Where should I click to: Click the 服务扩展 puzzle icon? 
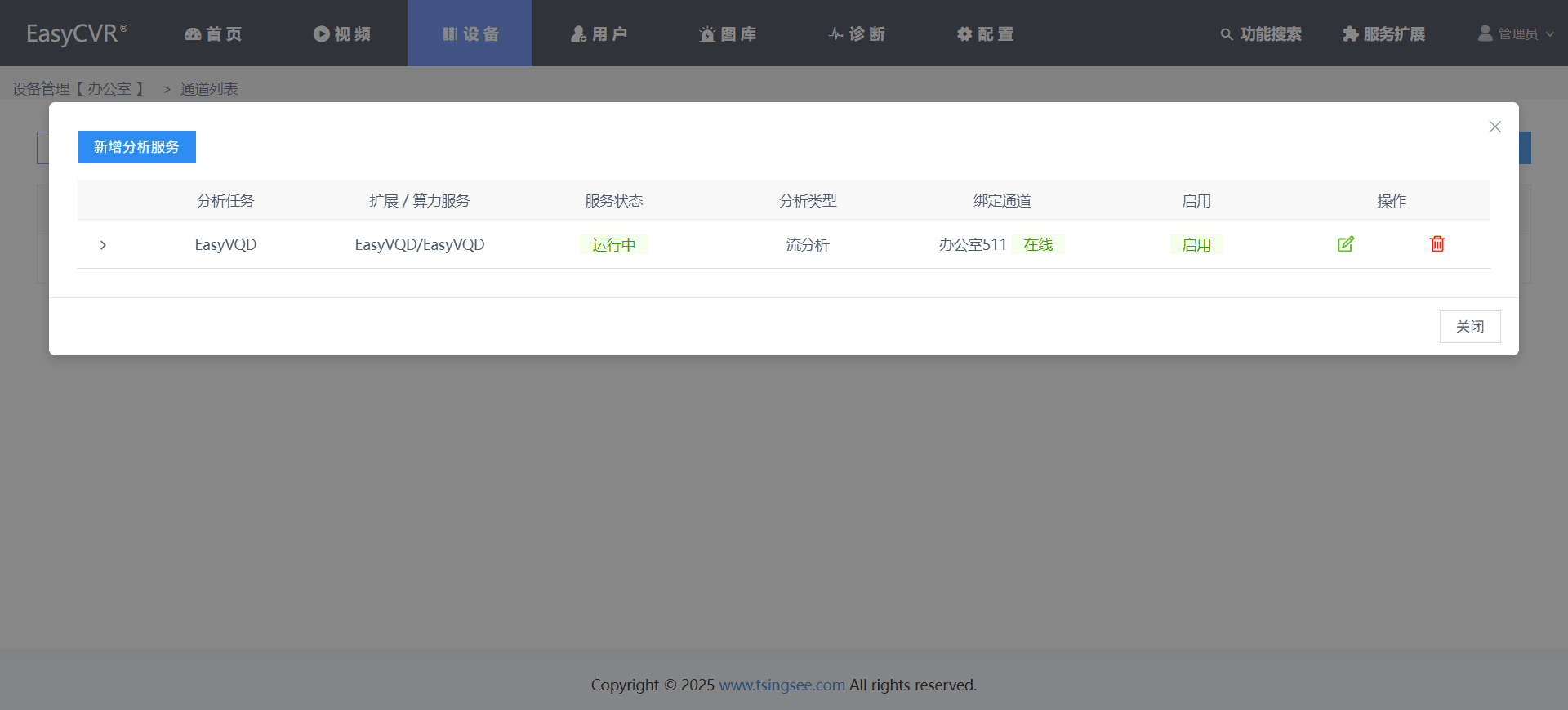coord(1350,33)
